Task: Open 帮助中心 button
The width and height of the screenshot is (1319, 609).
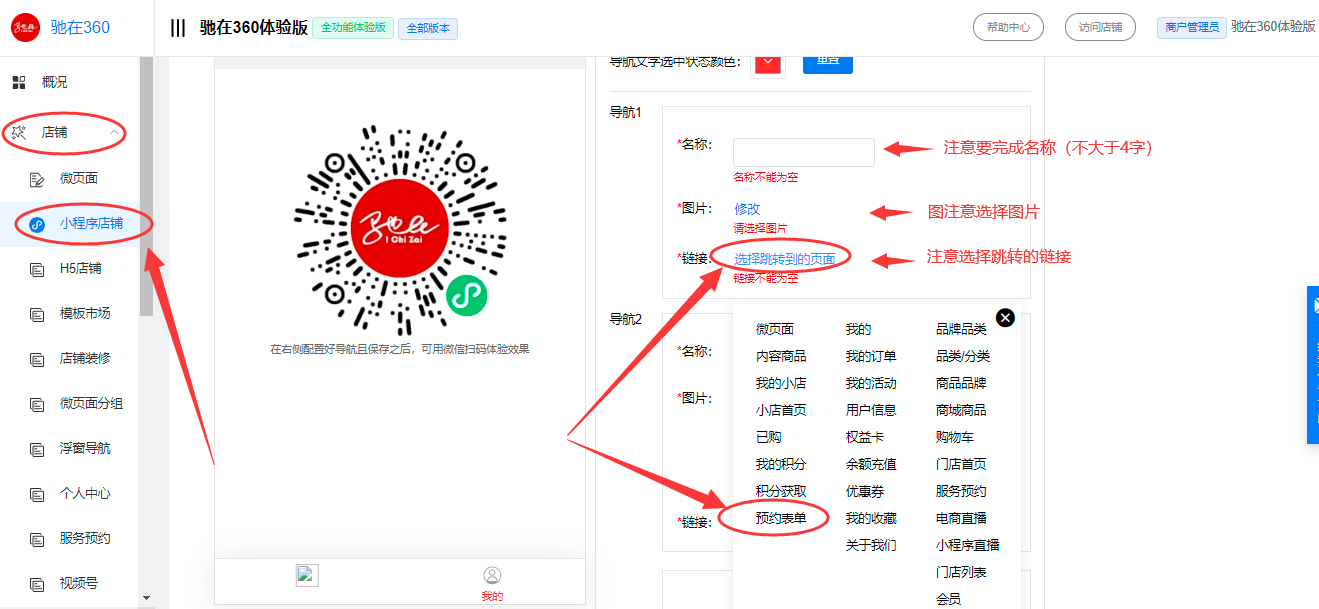Action: click(1008, 27)
